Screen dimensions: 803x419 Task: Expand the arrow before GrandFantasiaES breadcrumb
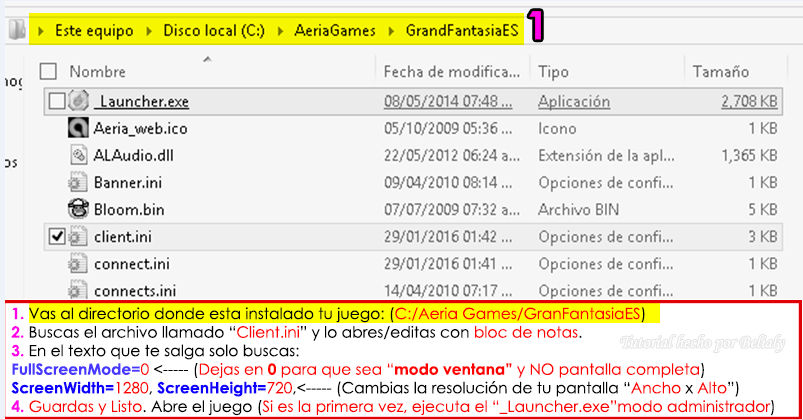(391, 31)
